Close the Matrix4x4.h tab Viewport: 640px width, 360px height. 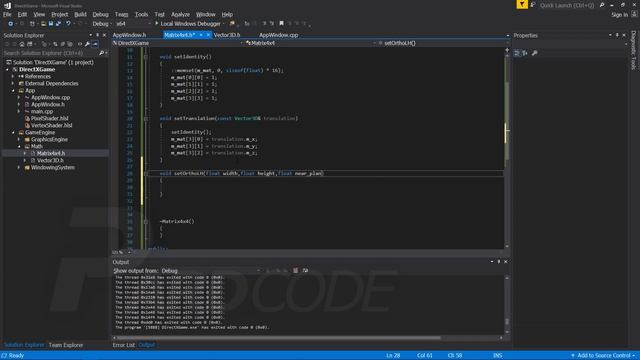pos(208,35)
